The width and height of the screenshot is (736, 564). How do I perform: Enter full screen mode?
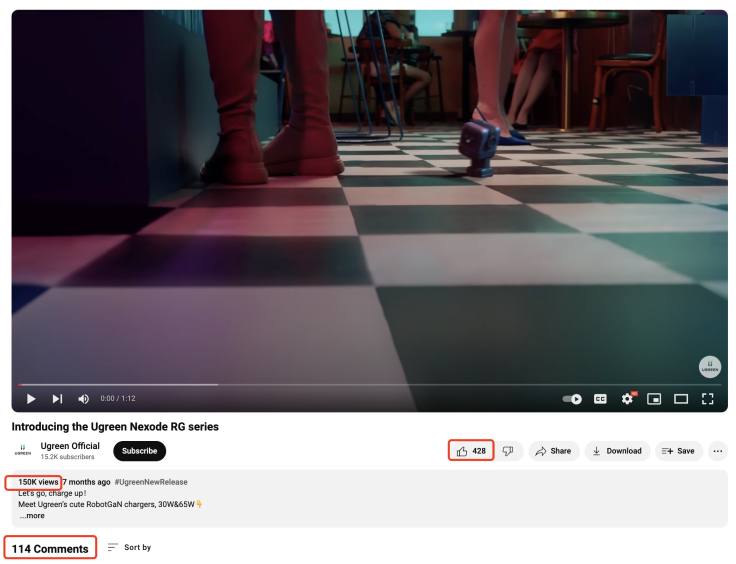point(707,399)
